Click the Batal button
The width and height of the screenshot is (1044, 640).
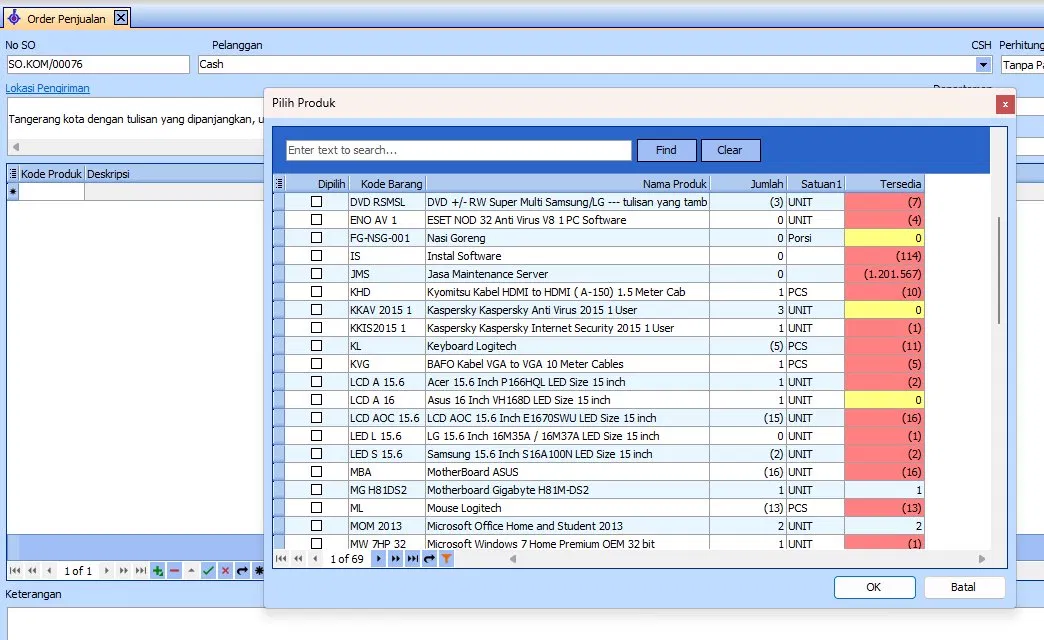[x=963, y=587]
